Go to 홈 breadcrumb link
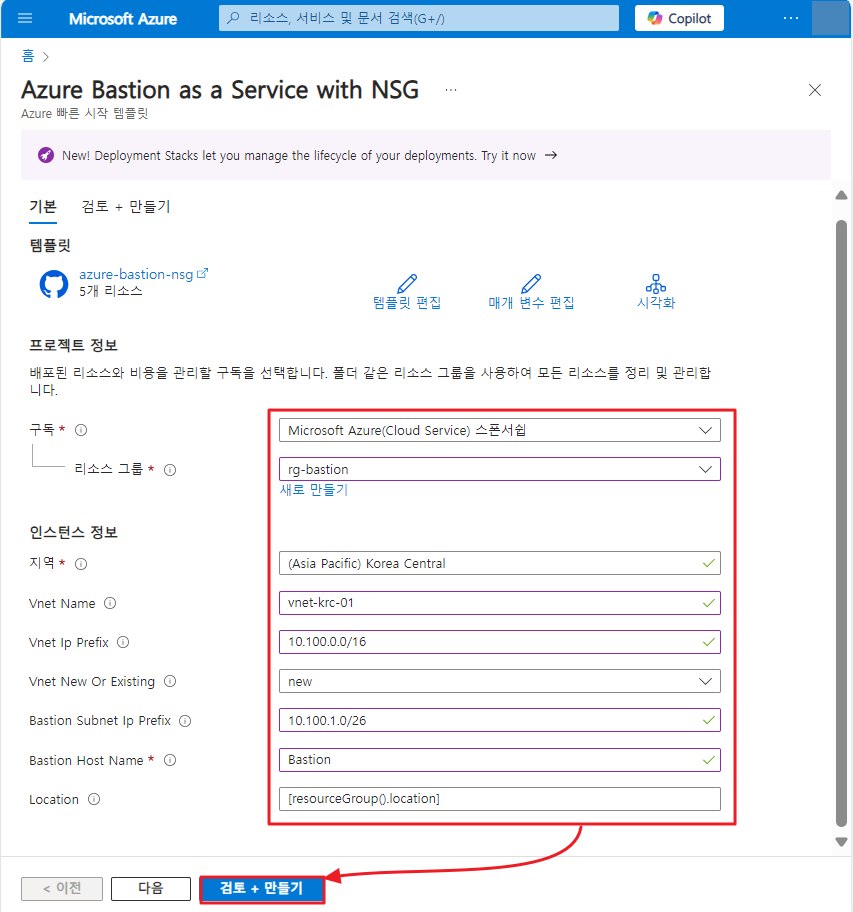The width and height of the screenshot is (853, 912). pos(28,56)
